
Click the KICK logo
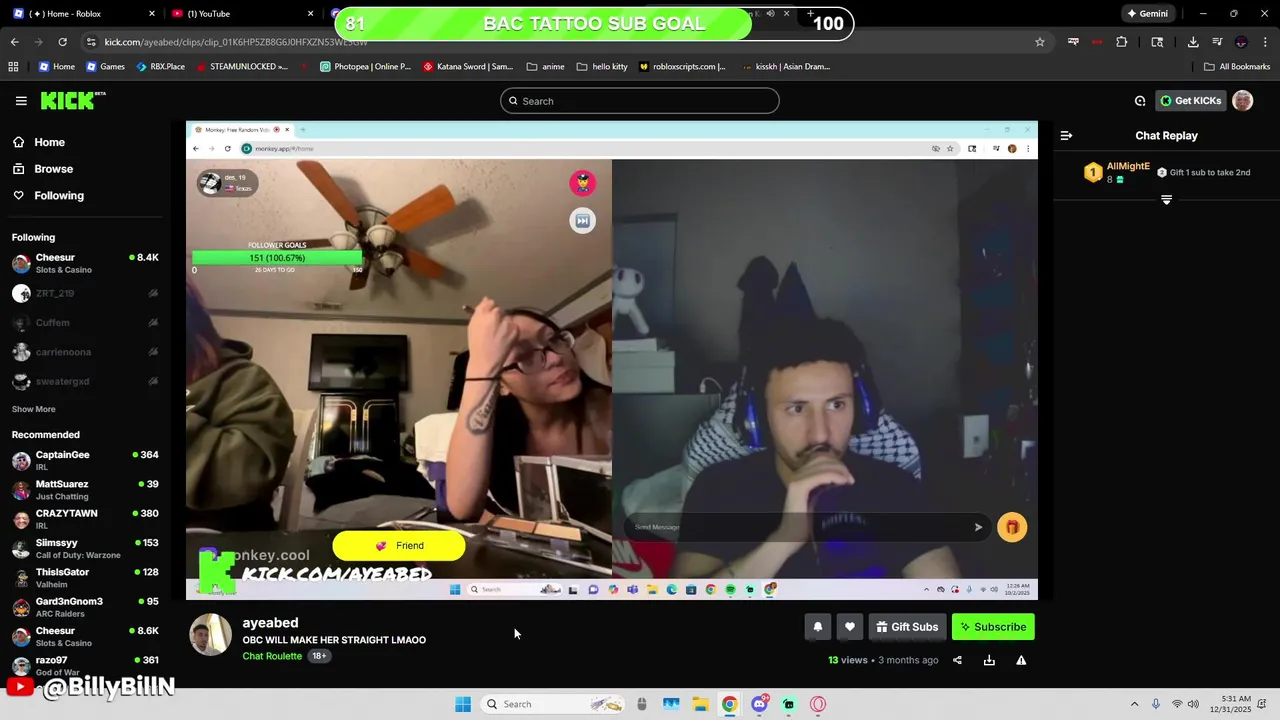click(x=72, y=100)
